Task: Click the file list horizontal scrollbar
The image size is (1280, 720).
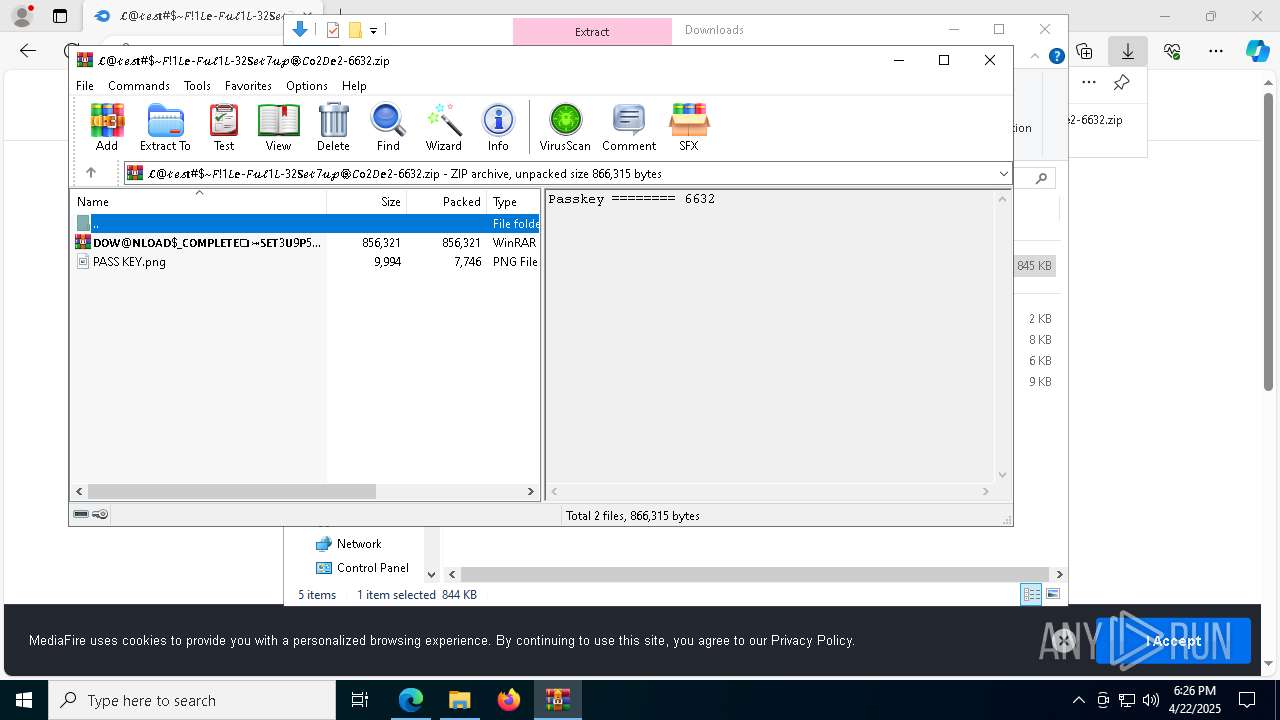Action: [x=231, y=491]
